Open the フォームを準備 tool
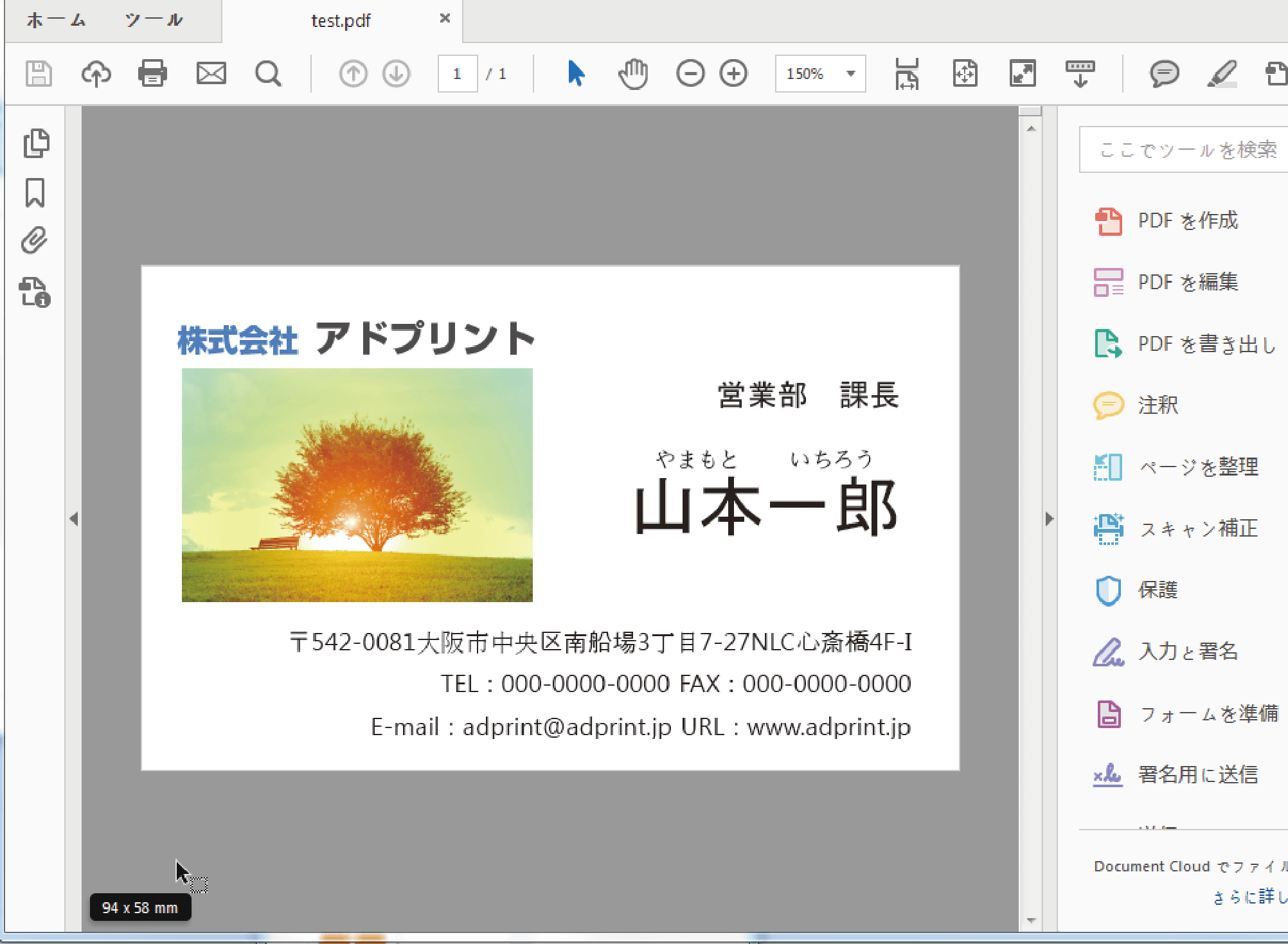The height and width of the screenshot is (944, 1288). [1186, 713]
